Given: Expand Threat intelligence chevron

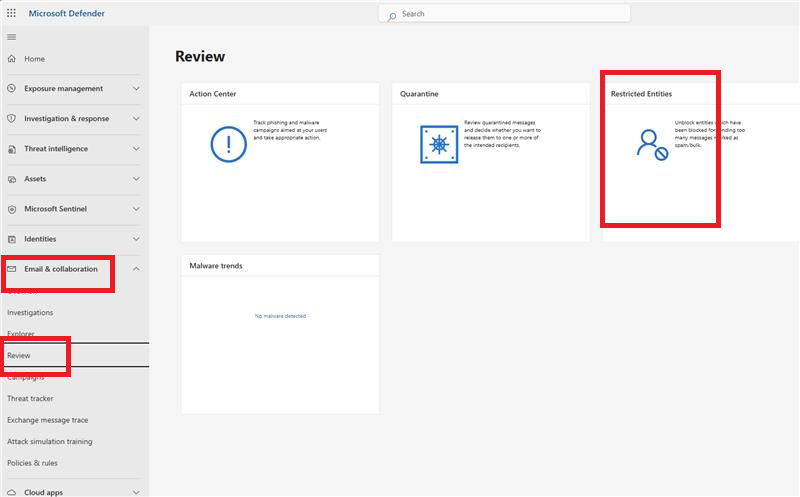Looking at the screenshot, I should [136, 148].
